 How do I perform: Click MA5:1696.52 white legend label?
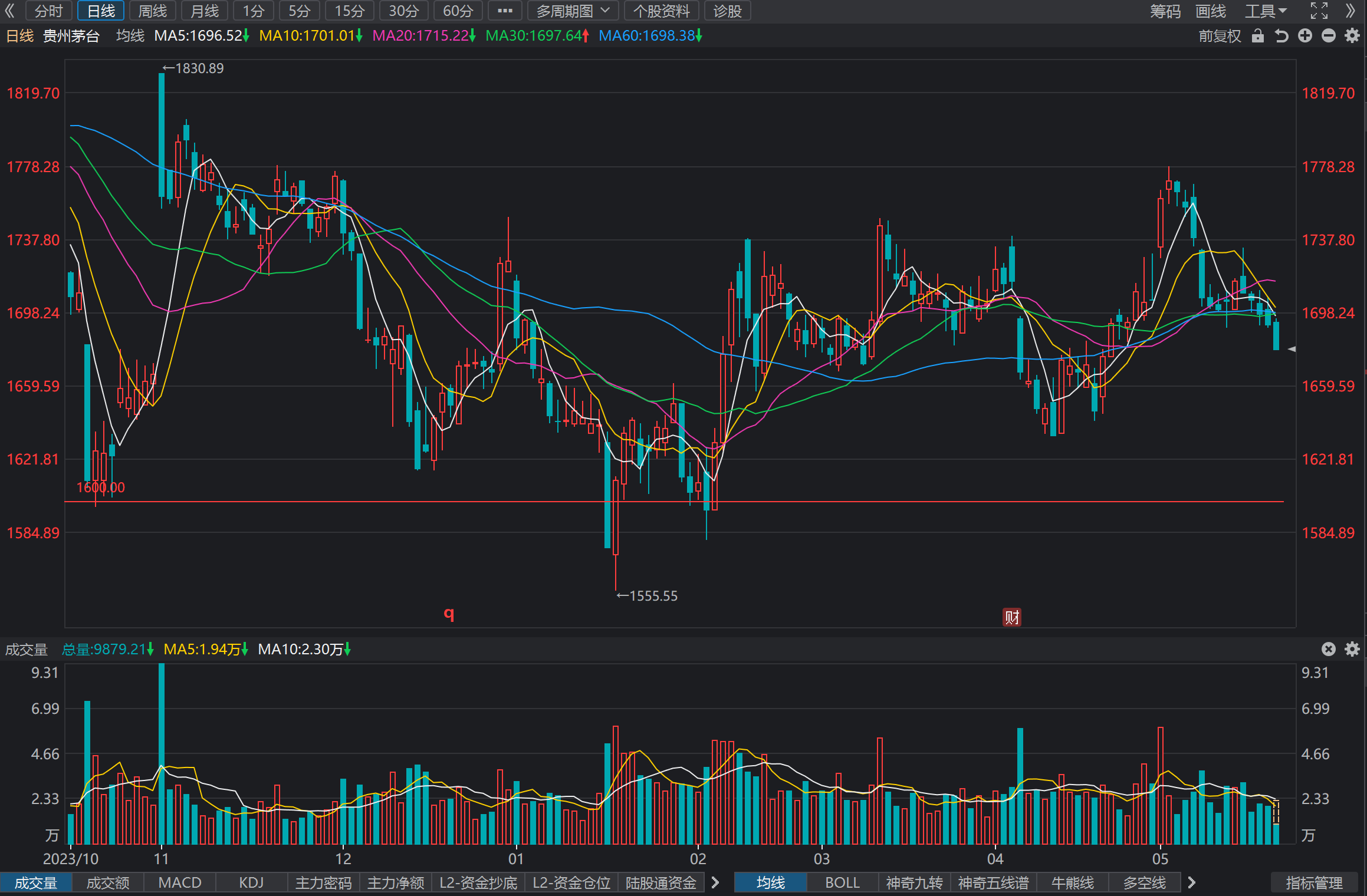pos(201,36)
